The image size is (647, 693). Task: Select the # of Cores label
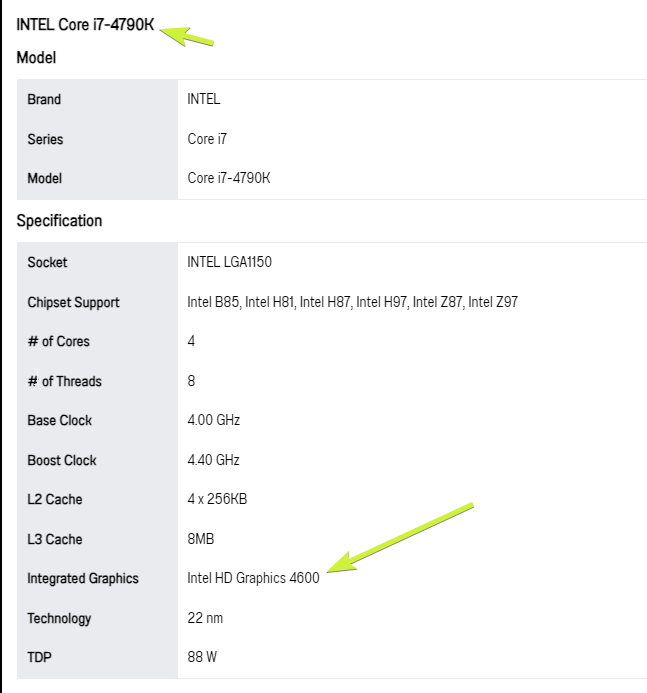(58, 341)
